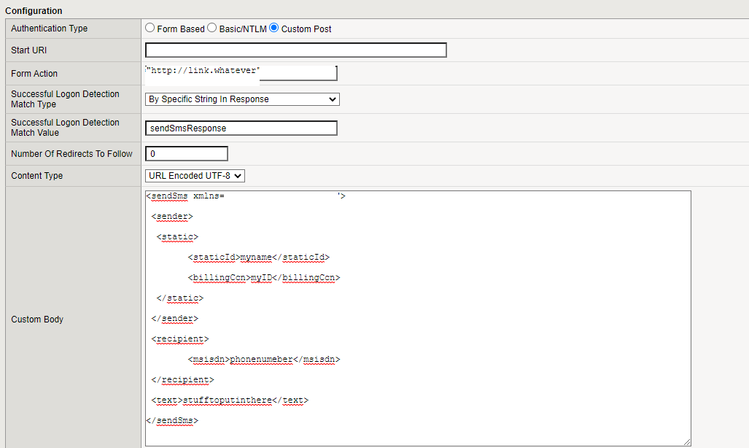
Task: Click the Number Of Redirects field
Action: coord(186,154)
